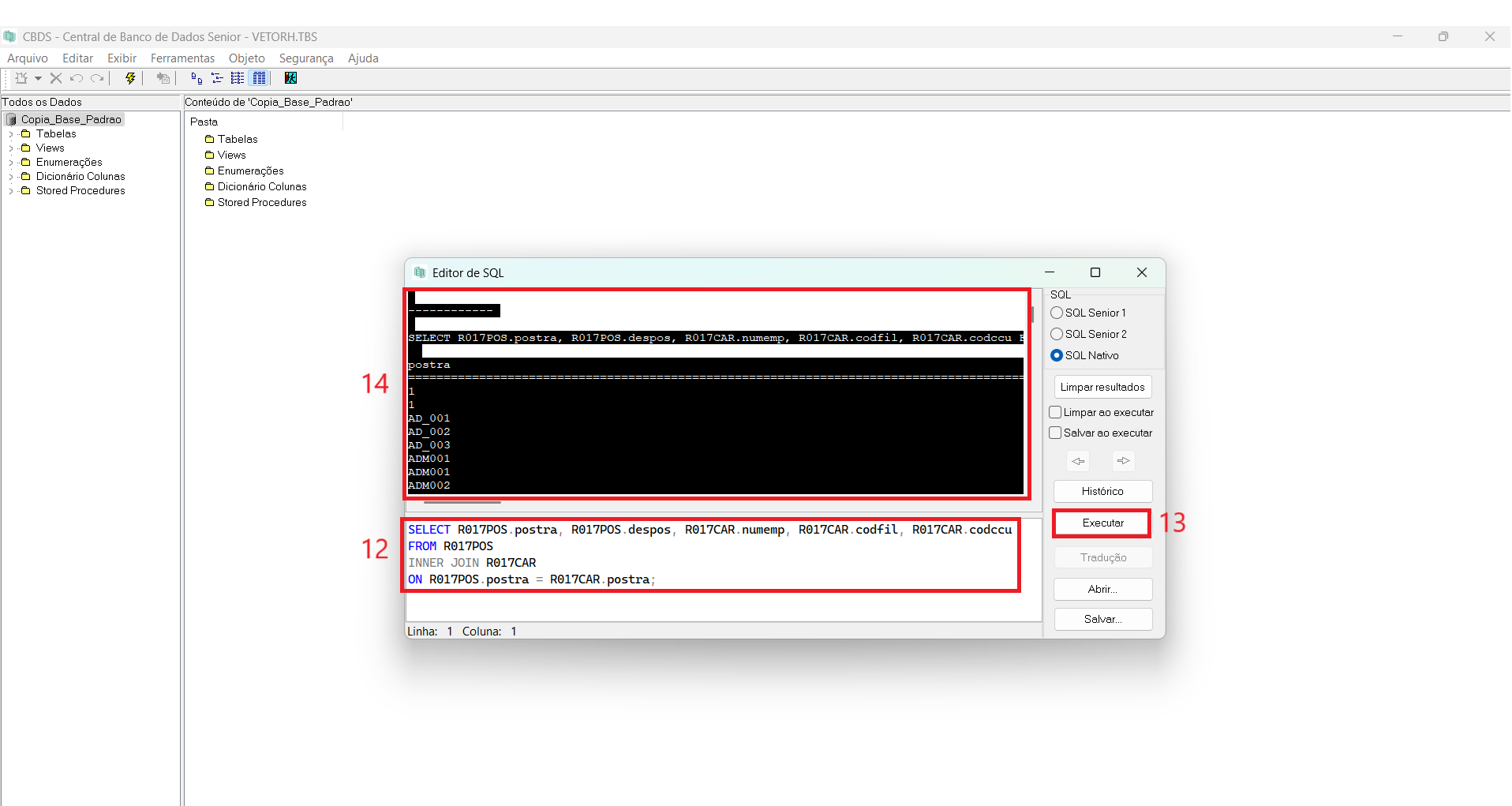Expand the Enumerações tree node
This screenshot has width=1512, height=806.
[x=11, y=163]
